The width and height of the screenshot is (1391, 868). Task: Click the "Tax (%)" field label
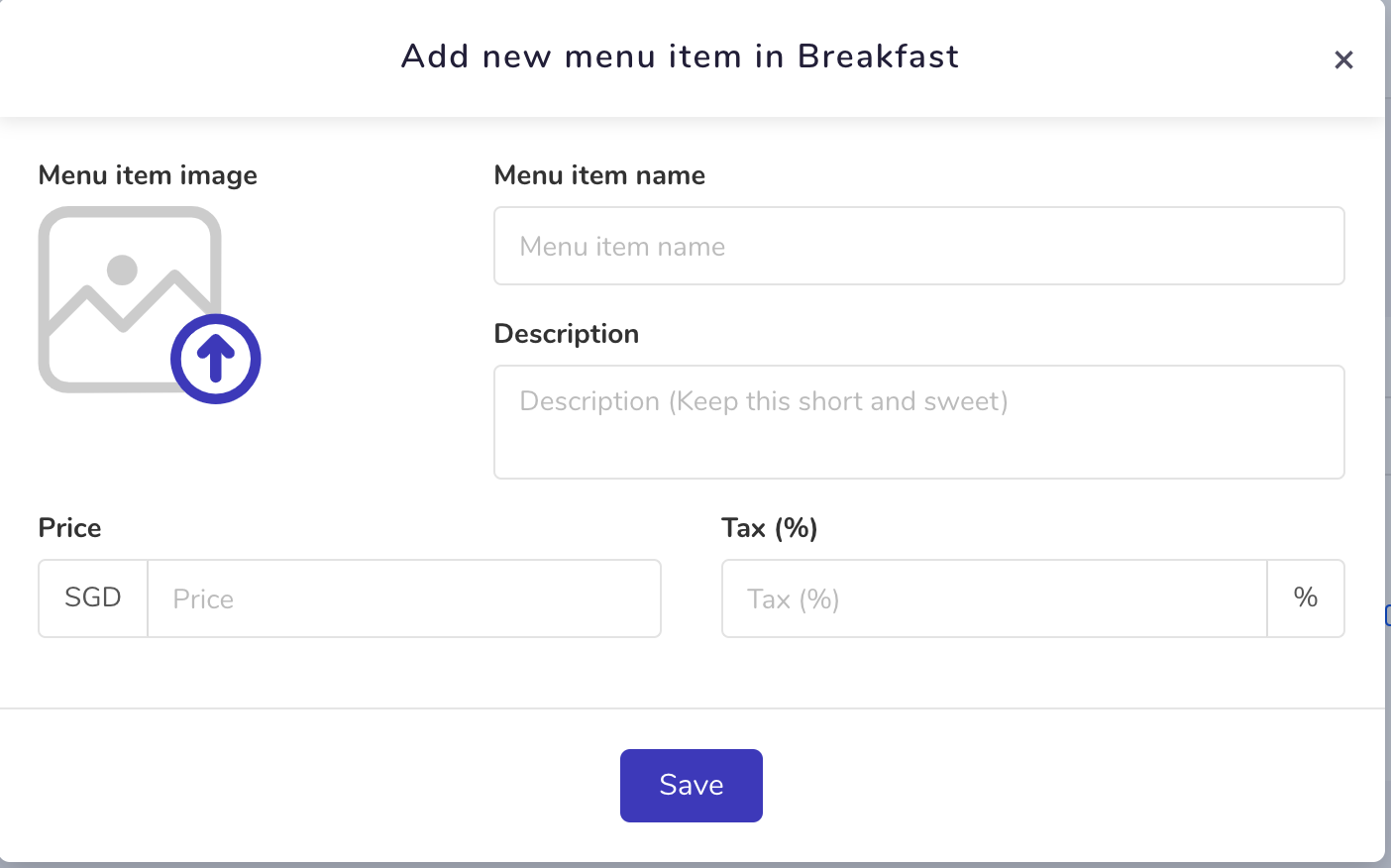[x=770, y=528]
